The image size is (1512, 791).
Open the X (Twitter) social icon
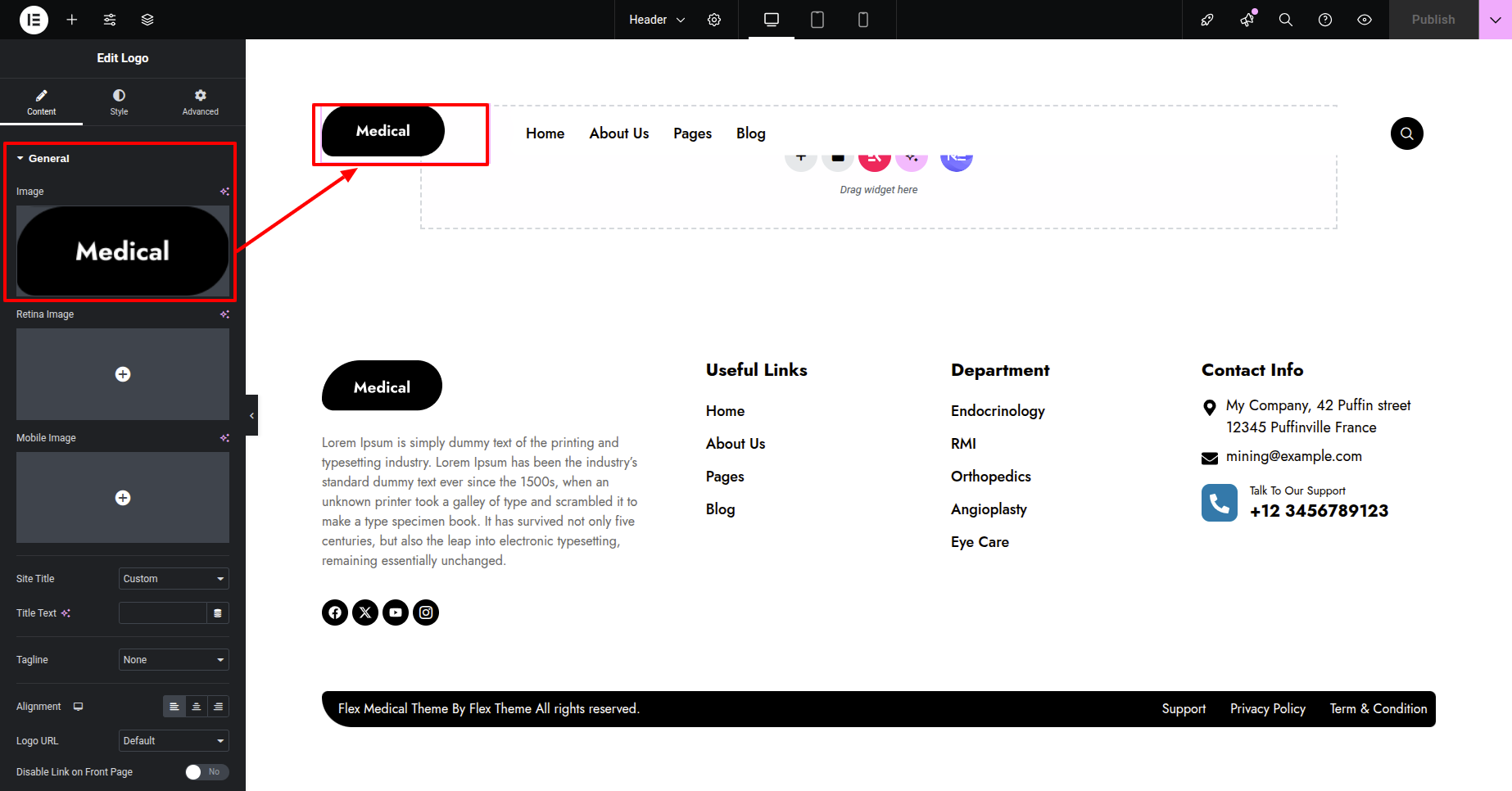(365, 612)
